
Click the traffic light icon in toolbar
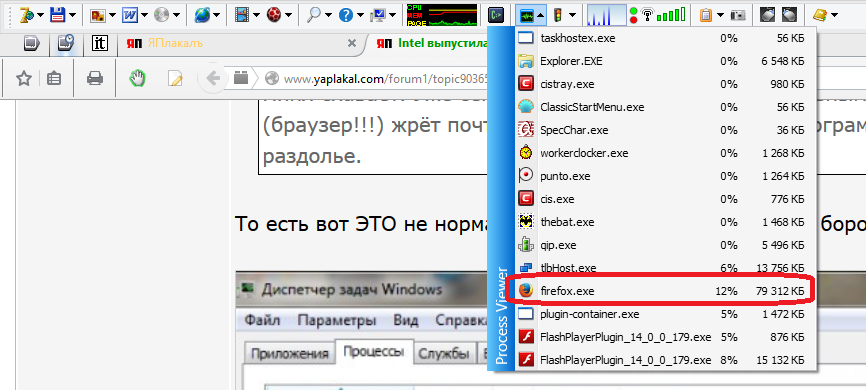557,15
